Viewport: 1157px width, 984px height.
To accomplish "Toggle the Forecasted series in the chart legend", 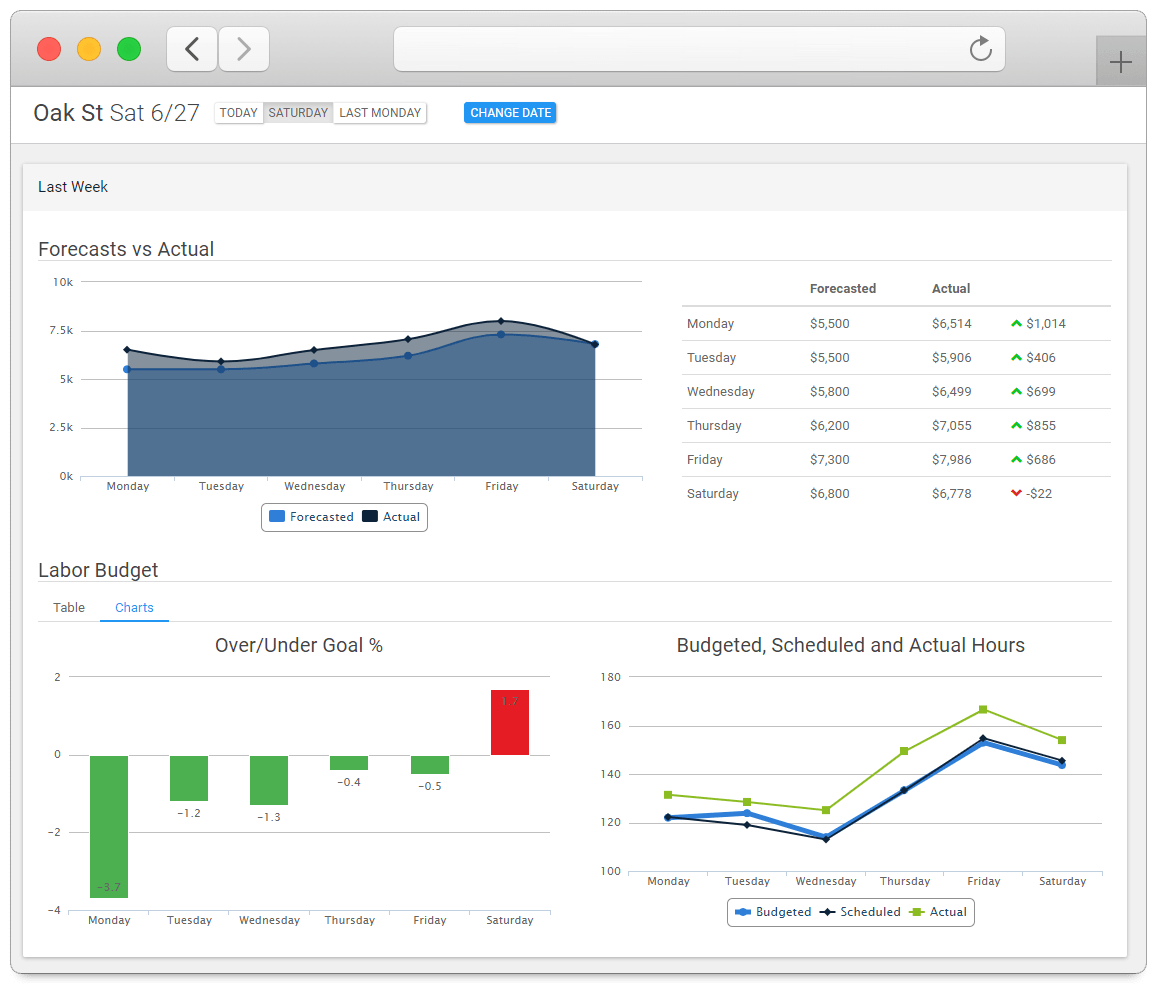I will [x=311, y=517].
